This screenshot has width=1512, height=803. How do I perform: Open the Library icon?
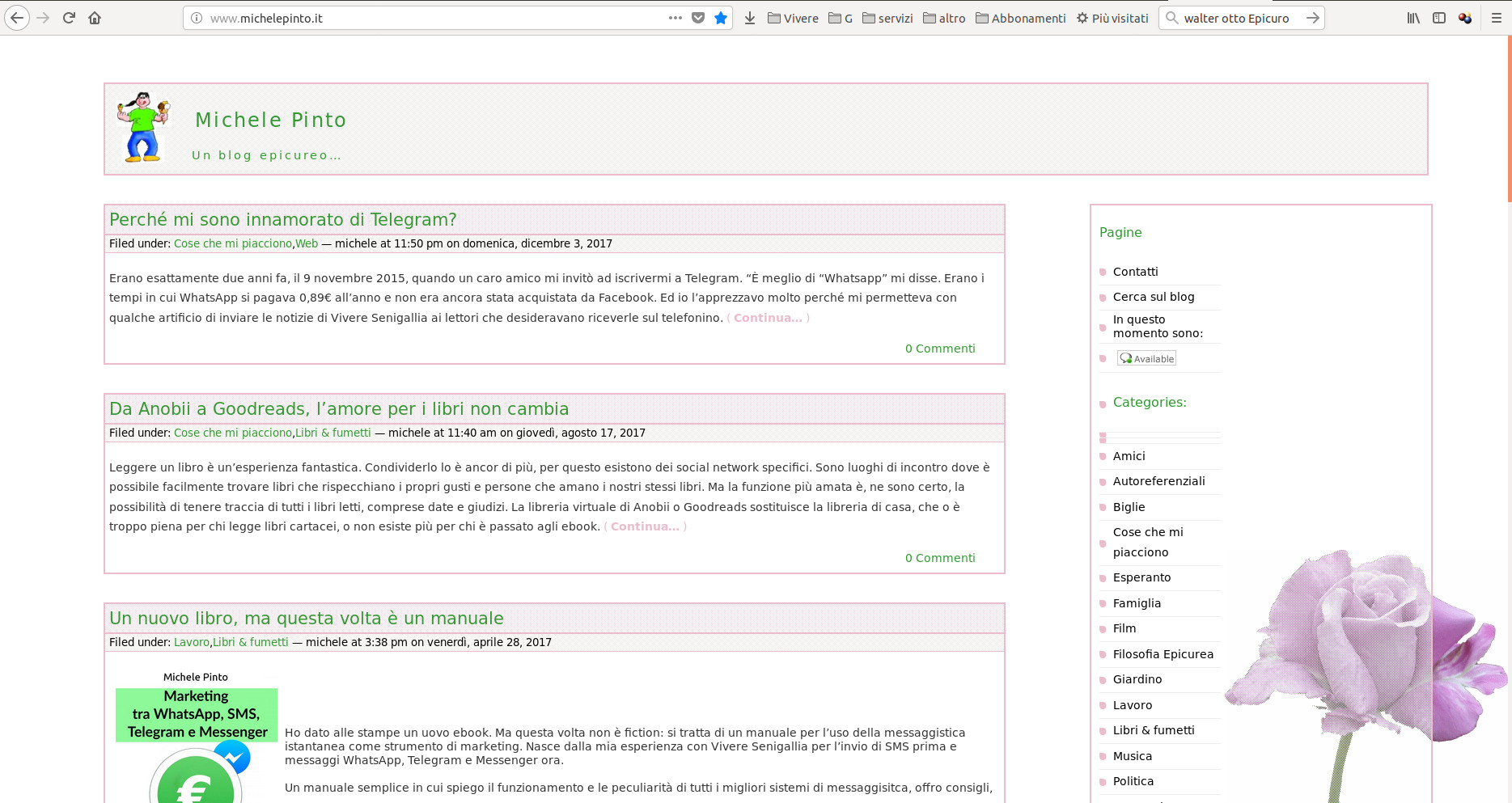pos(1413,18)
